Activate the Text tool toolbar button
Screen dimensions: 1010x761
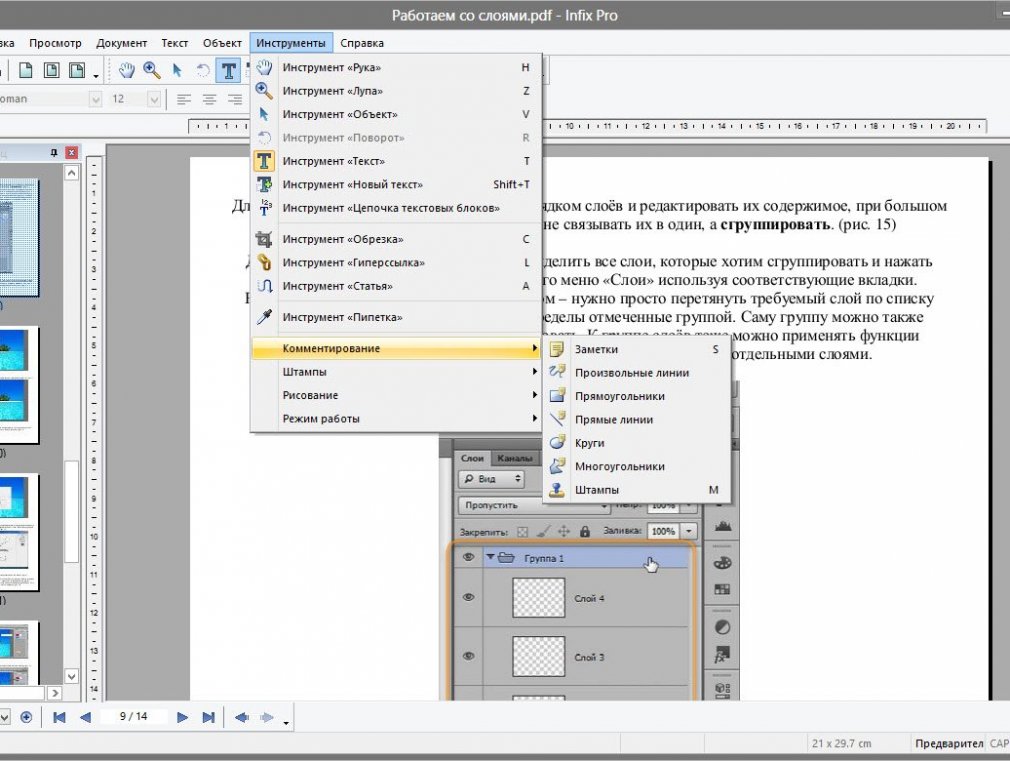(228, 70)
